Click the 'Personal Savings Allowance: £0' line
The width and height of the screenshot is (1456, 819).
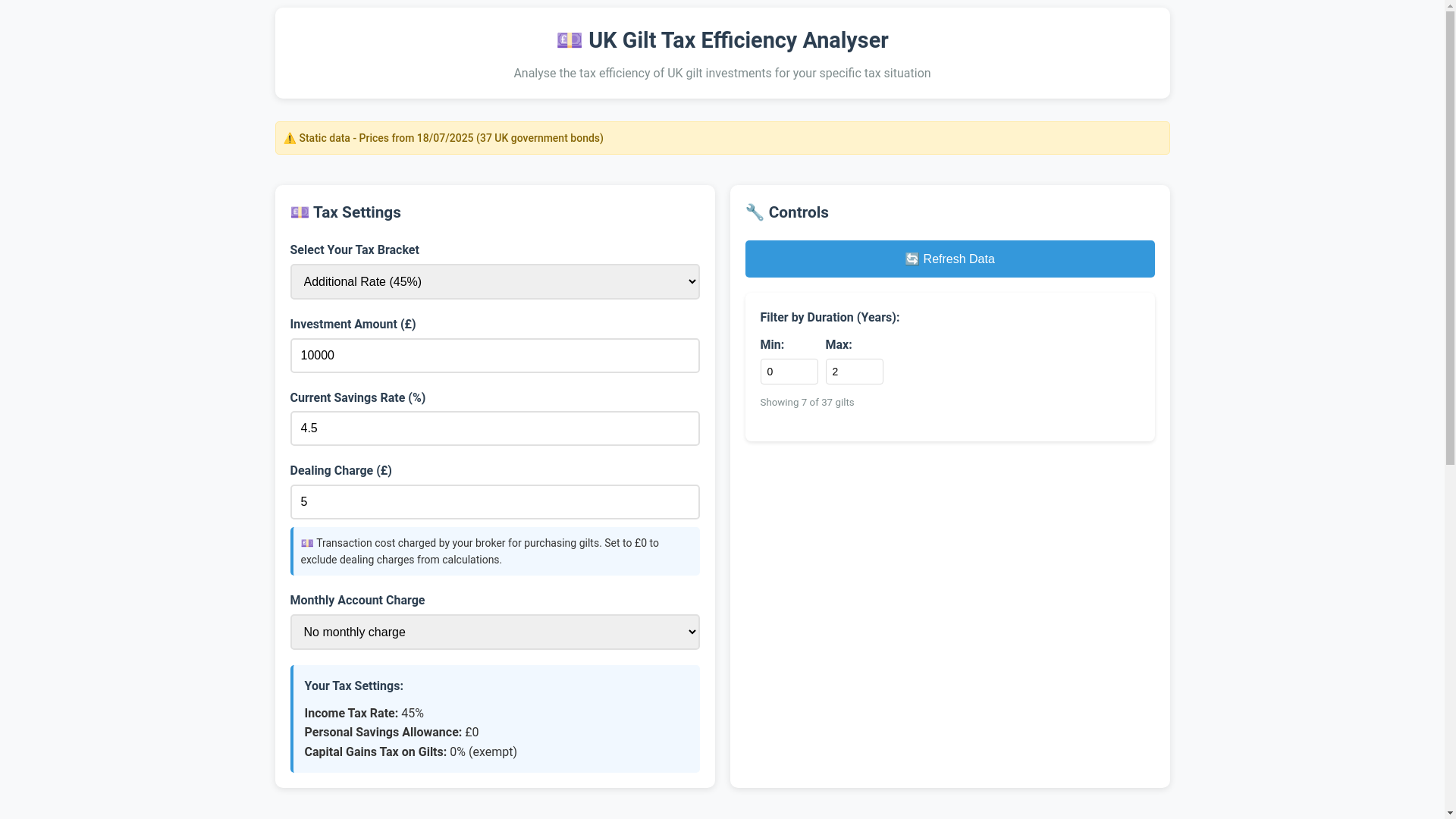coord(391,733)
